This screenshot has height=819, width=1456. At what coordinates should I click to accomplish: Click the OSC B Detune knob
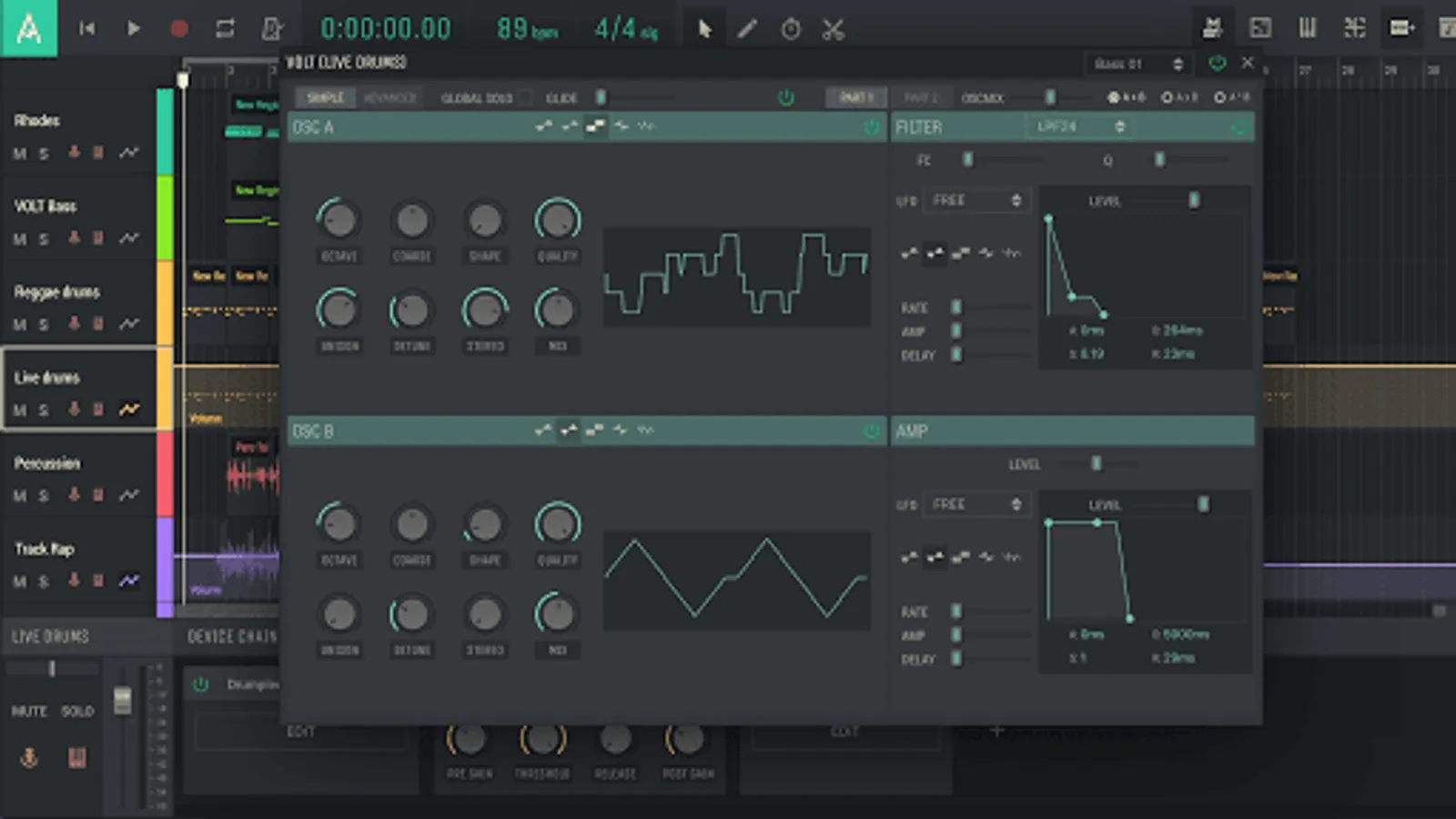coord(411,614)
